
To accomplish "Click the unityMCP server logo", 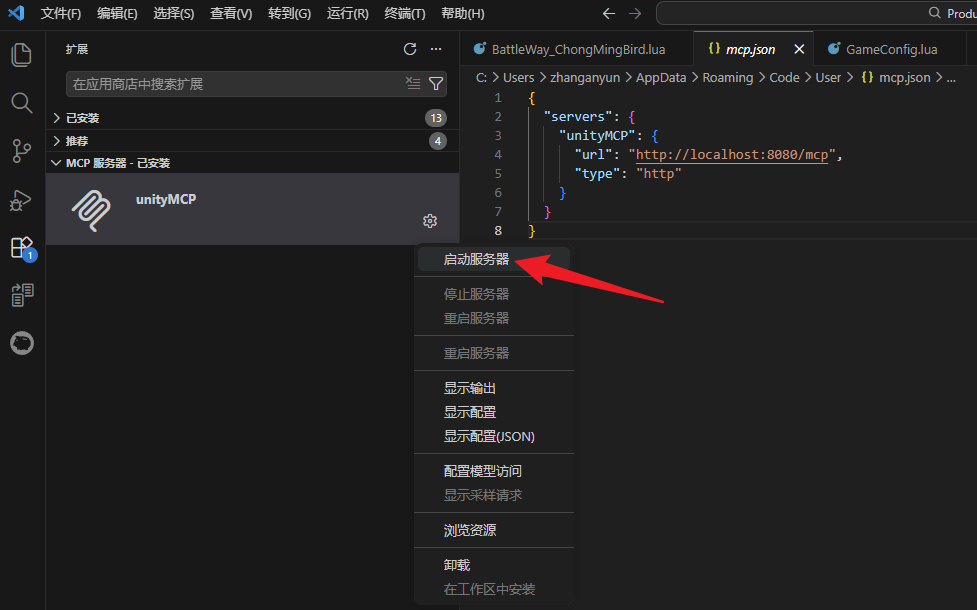I will pyautogui.click(x=92, y=210).
